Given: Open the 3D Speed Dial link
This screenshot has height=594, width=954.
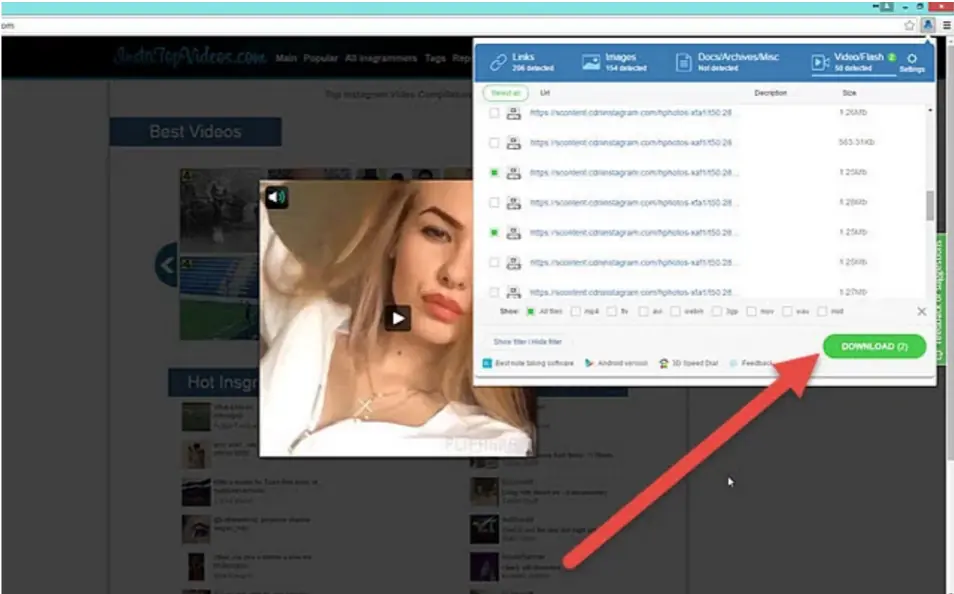Looking at the screenshot, I should point(689,363).
